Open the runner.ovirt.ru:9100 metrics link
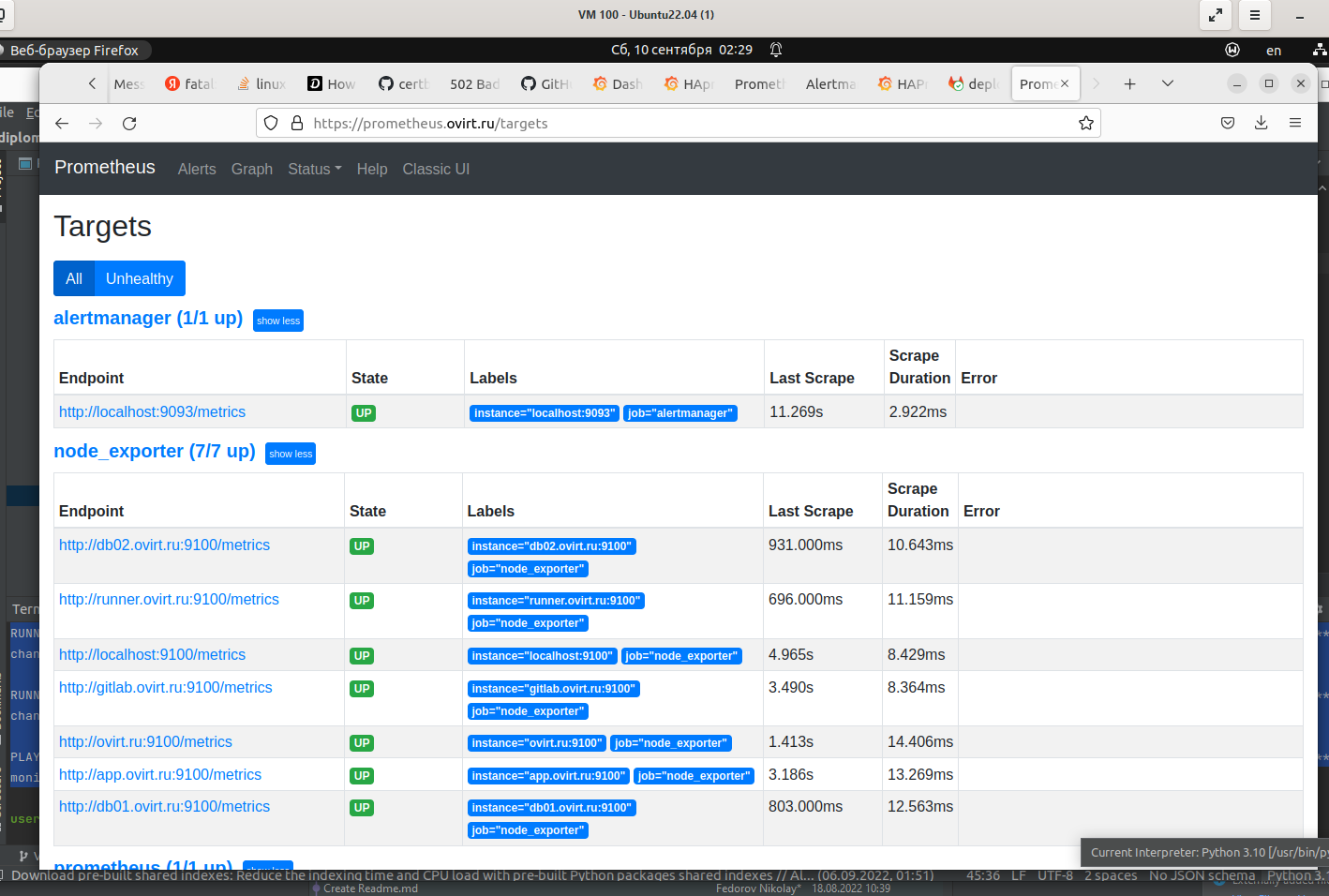The width and height of the screenshot is (1329, 896). pos(169,599)
